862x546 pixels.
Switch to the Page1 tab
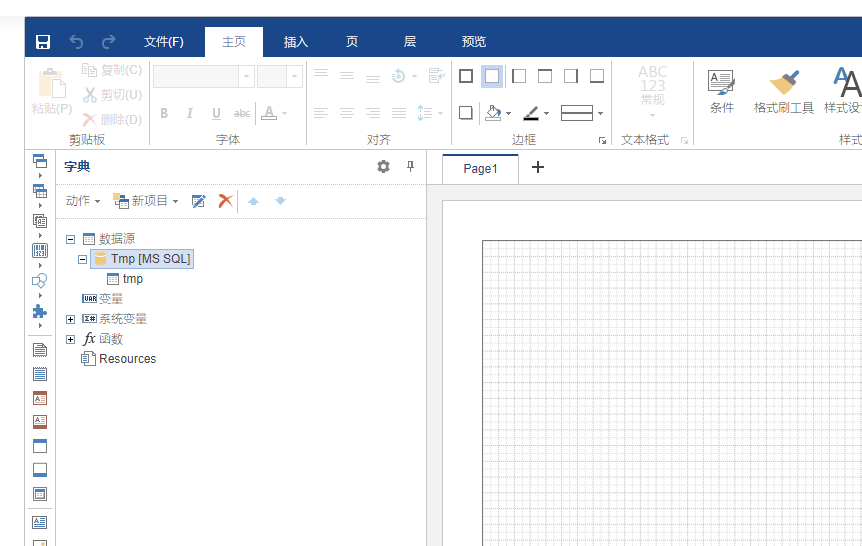[x=480, y=169]
